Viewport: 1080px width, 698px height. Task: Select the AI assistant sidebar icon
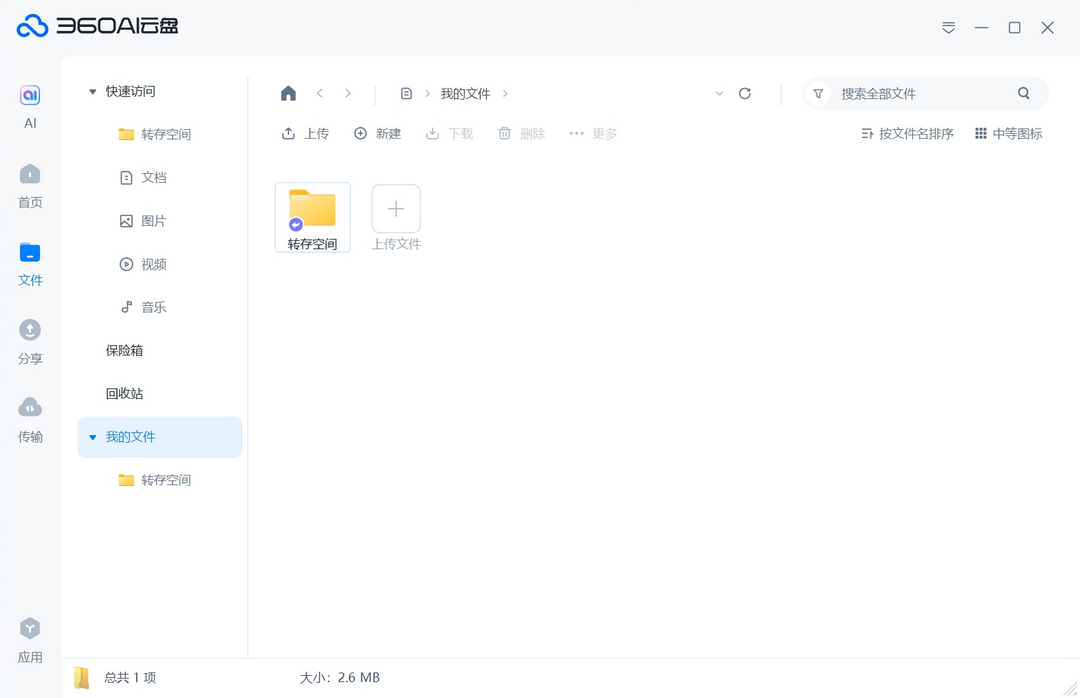30,100
